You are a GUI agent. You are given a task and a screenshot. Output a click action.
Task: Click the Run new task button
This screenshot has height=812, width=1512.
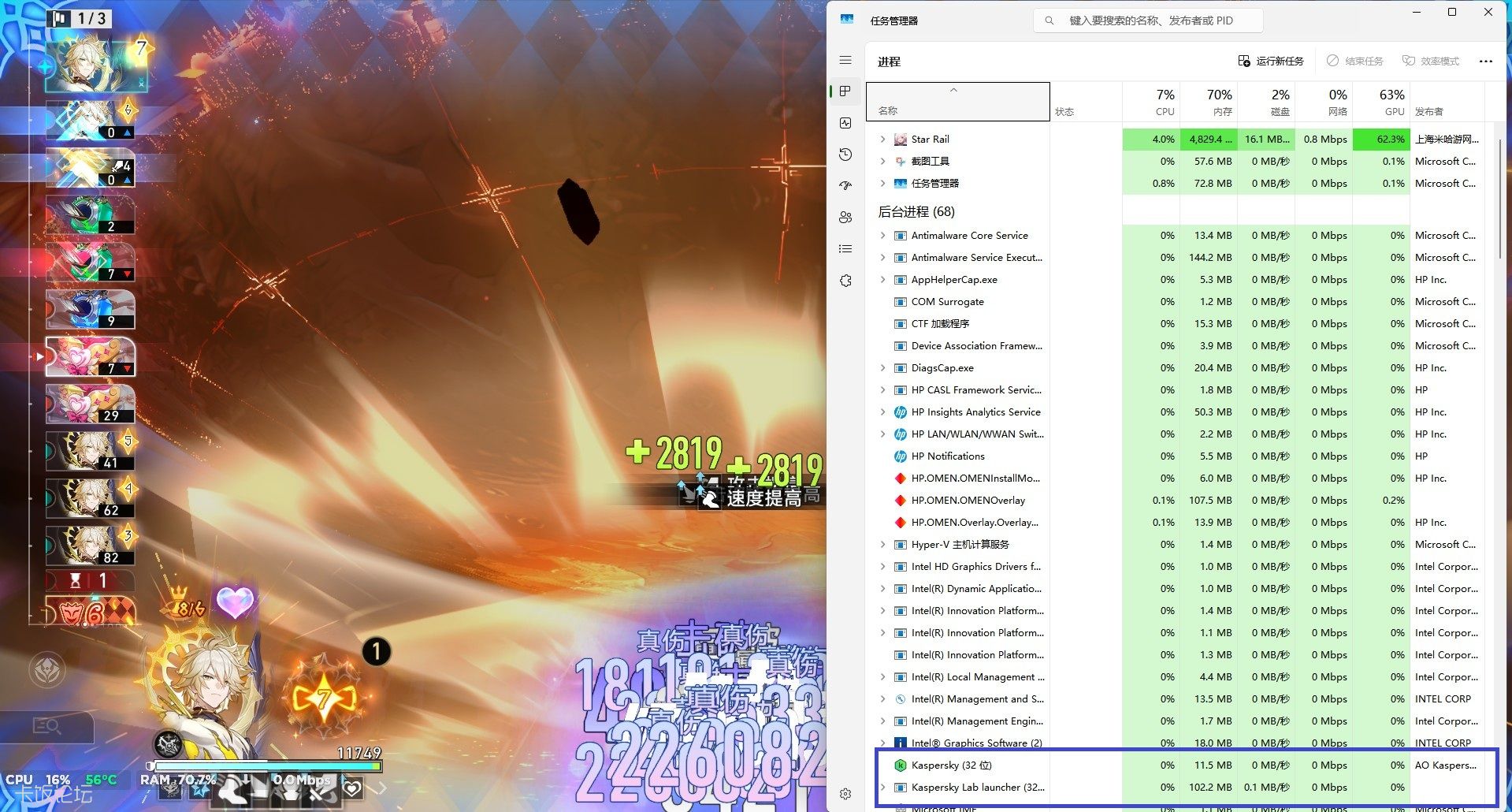[x=1270, y=61]
